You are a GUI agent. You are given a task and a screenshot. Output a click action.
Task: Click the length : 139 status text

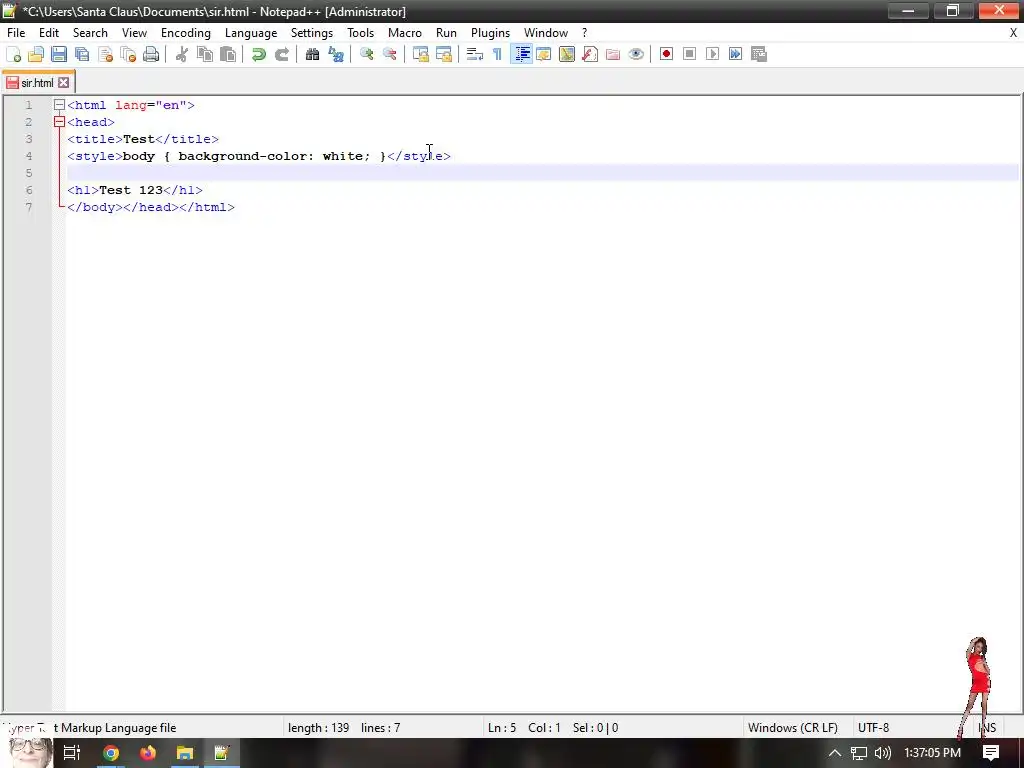(x=319, y=728)
